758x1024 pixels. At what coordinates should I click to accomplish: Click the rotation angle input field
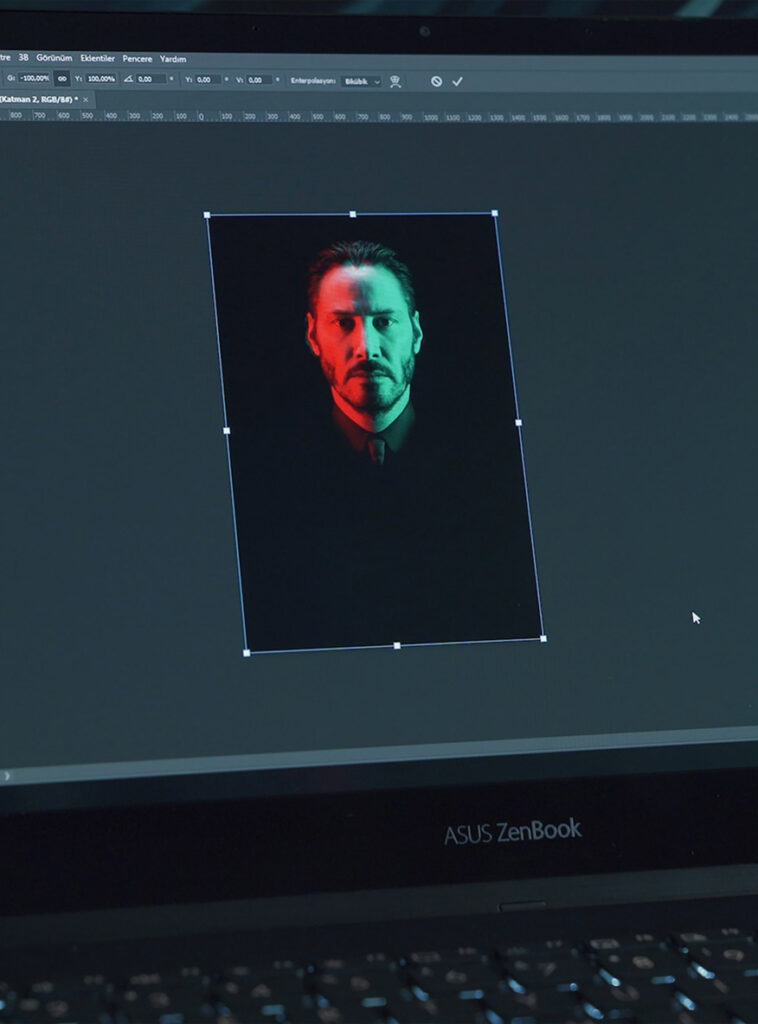coord(151,79)
